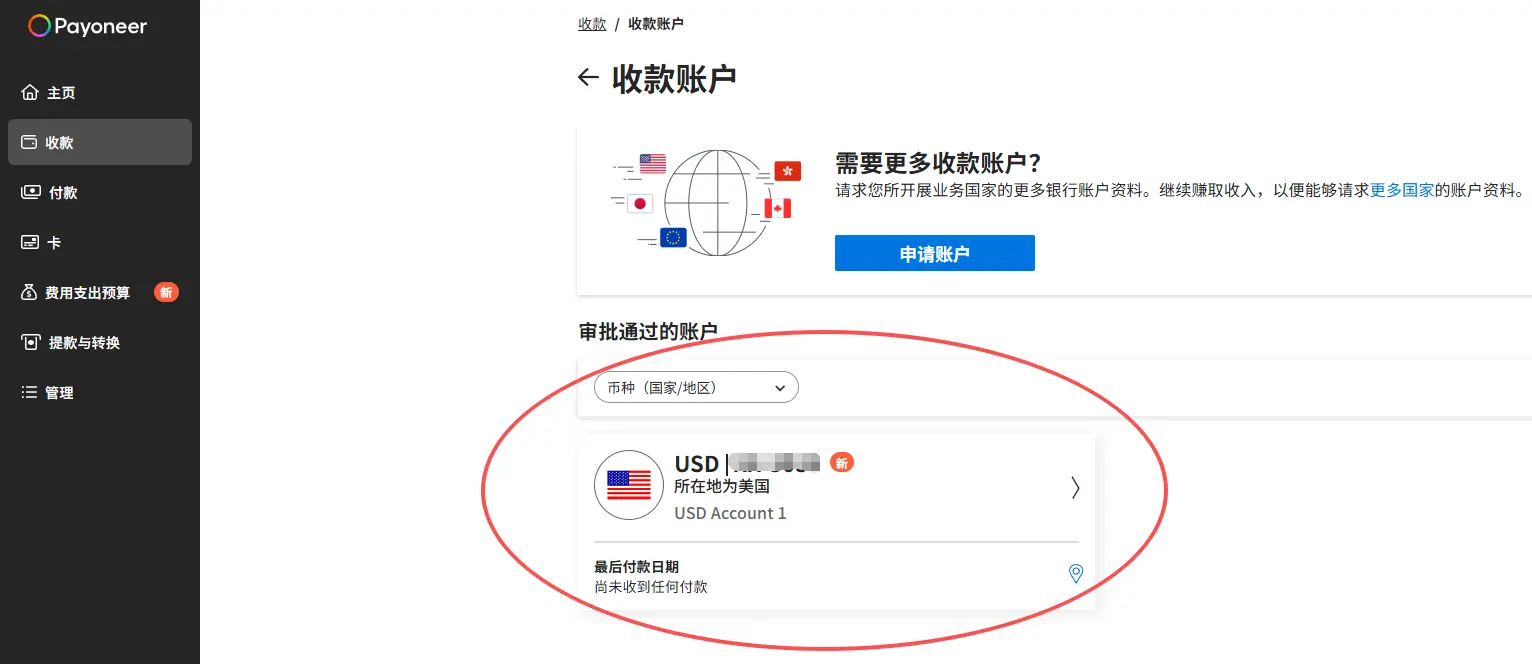Image resolution: width=1532 pixels, height=664 pixels.
Task: Select 费用支出预算 menu label
Action: click(88, 293)
